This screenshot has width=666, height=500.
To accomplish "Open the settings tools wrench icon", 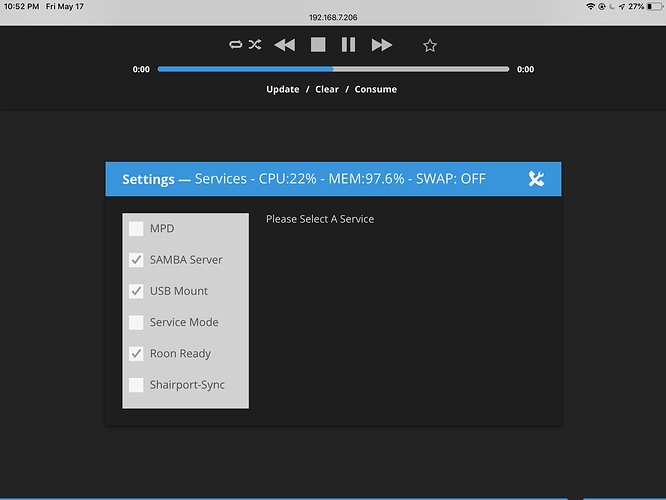I will coord(536,179).
